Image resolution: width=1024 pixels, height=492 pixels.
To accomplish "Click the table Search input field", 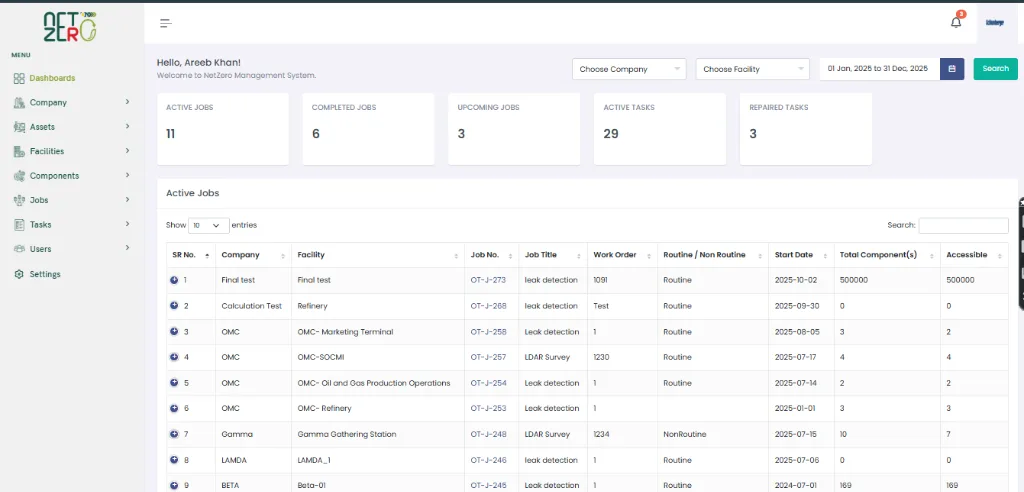I will tap(963, 225).
